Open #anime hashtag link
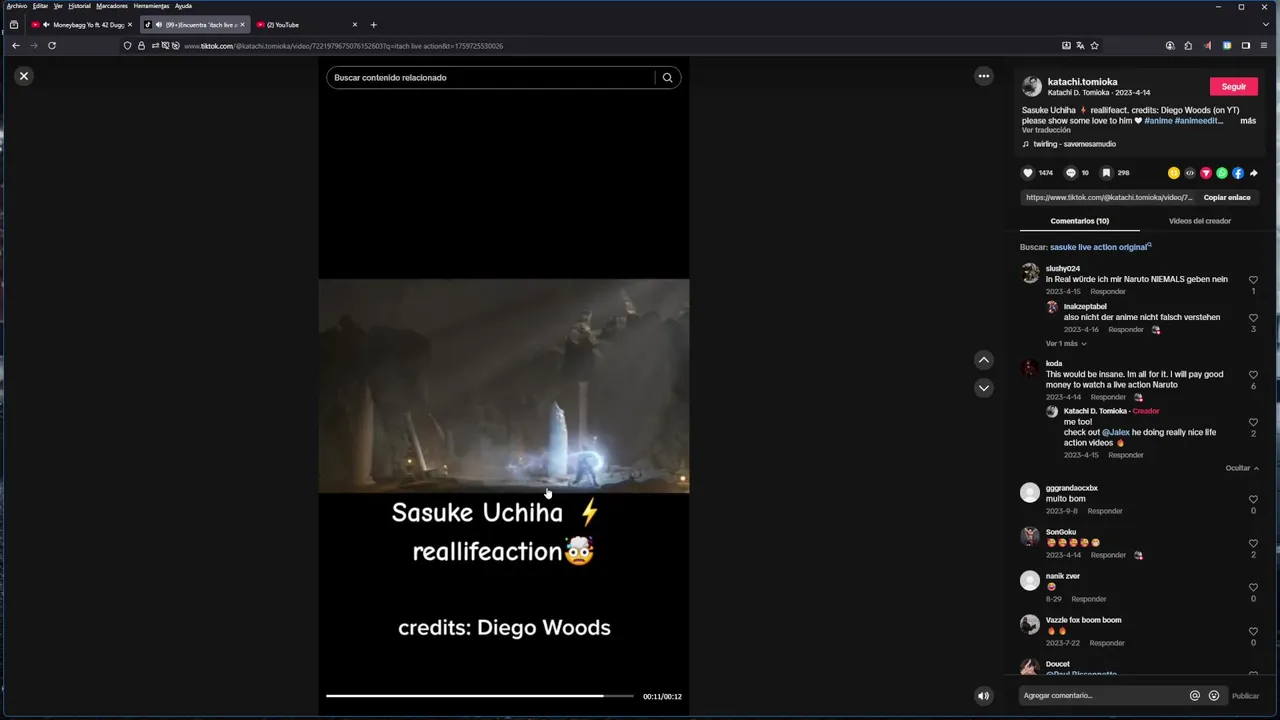 (1158, 121)
